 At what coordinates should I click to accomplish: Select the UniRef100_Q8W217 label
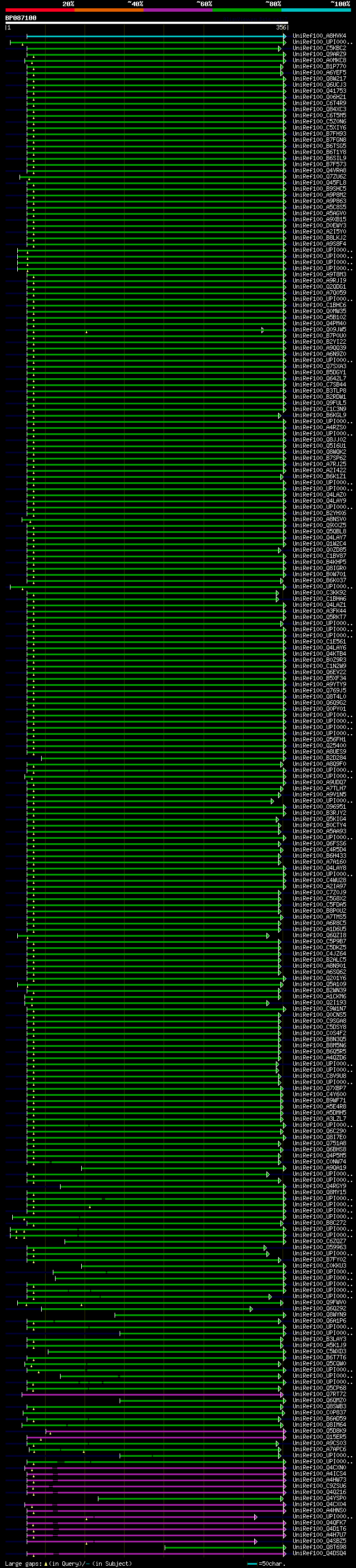point(319,78)
